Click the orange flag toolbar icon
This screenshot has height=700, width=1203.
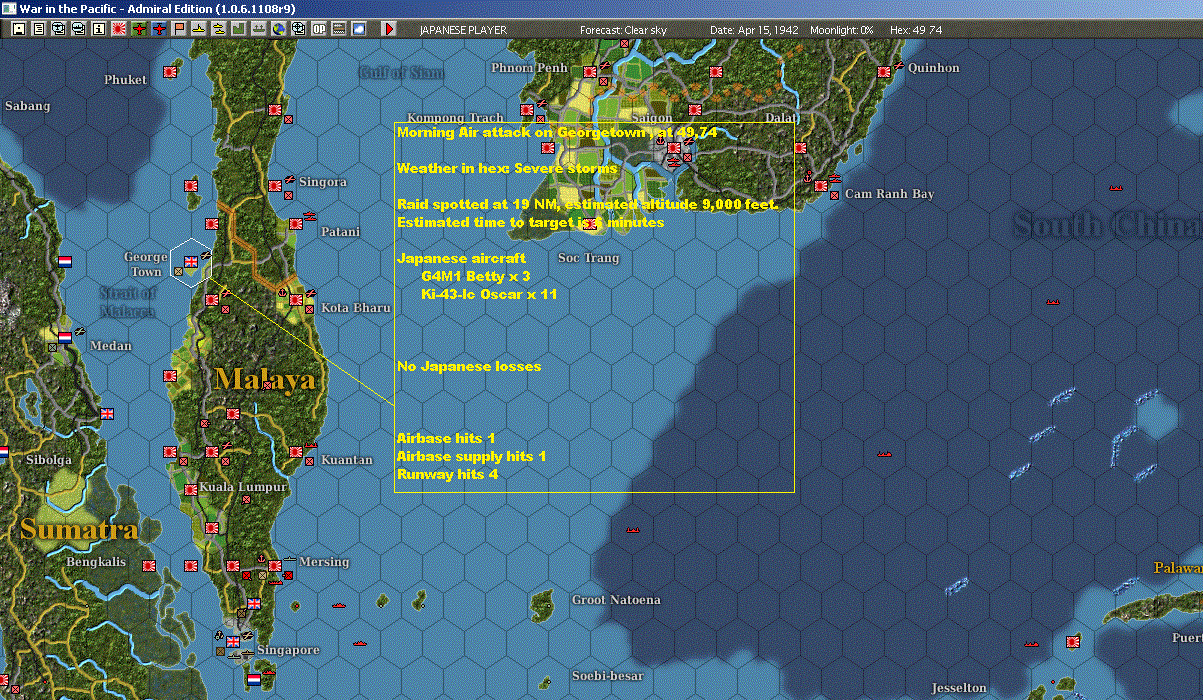(179, 29)
